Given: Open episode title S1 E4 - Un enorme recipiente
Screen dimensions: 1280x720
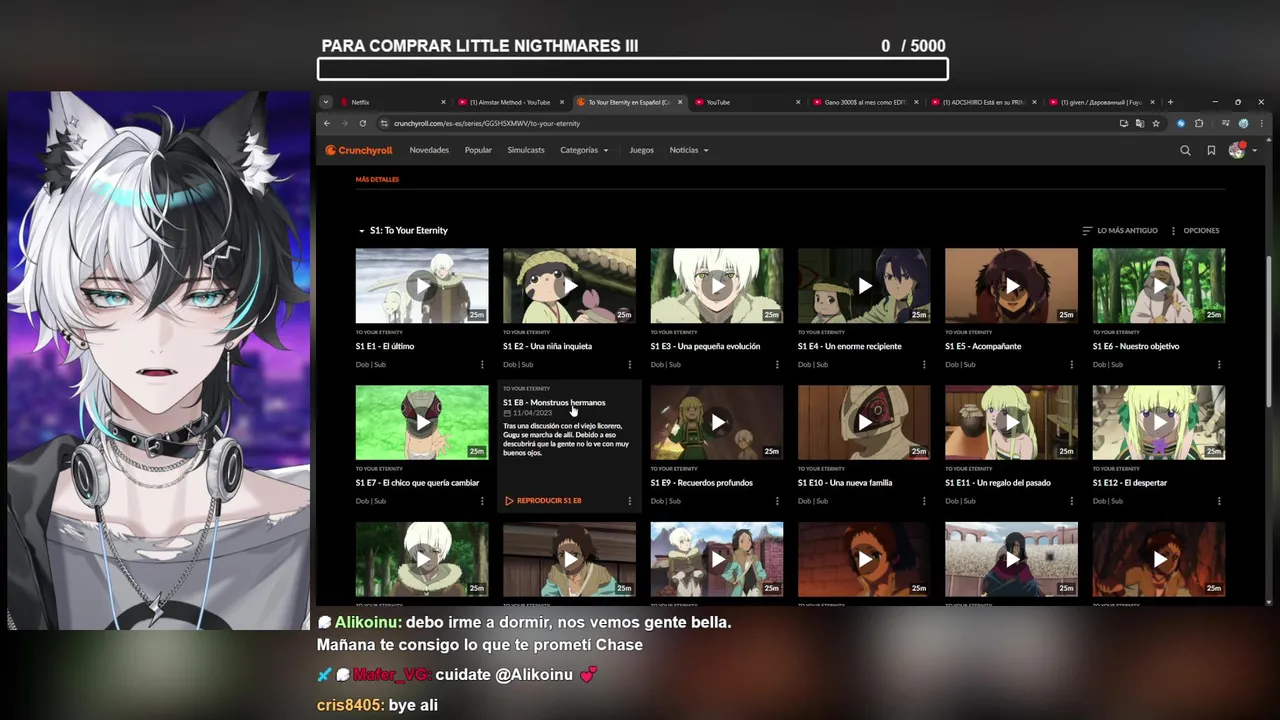Looking at the screenshot, I should [x=849, y=346].
